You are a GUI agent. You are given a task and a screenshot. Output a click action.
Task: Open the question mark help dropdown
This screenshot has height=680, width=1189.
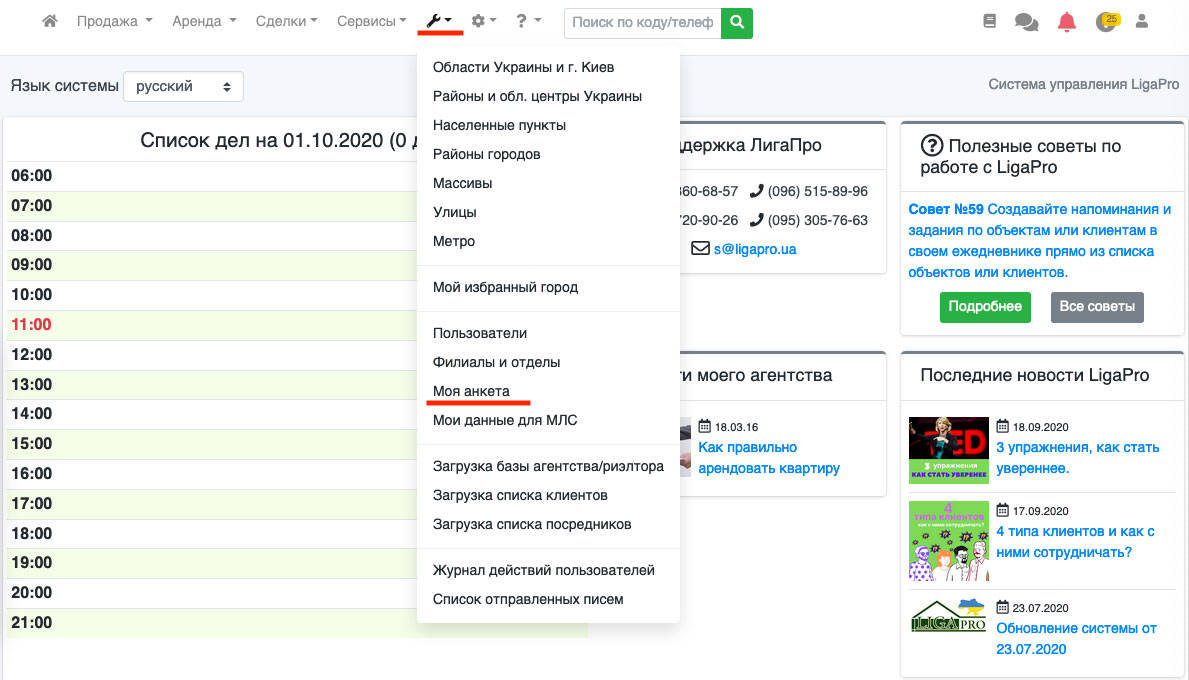pyautogui.click(x=528, y=21)
